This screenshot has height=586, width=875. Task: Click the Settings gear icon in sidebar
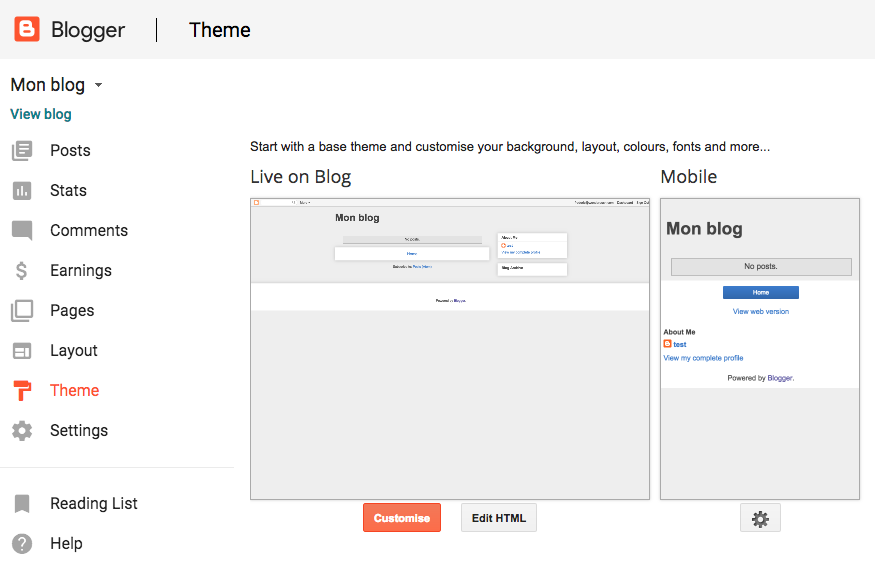(x=22, y=431)
